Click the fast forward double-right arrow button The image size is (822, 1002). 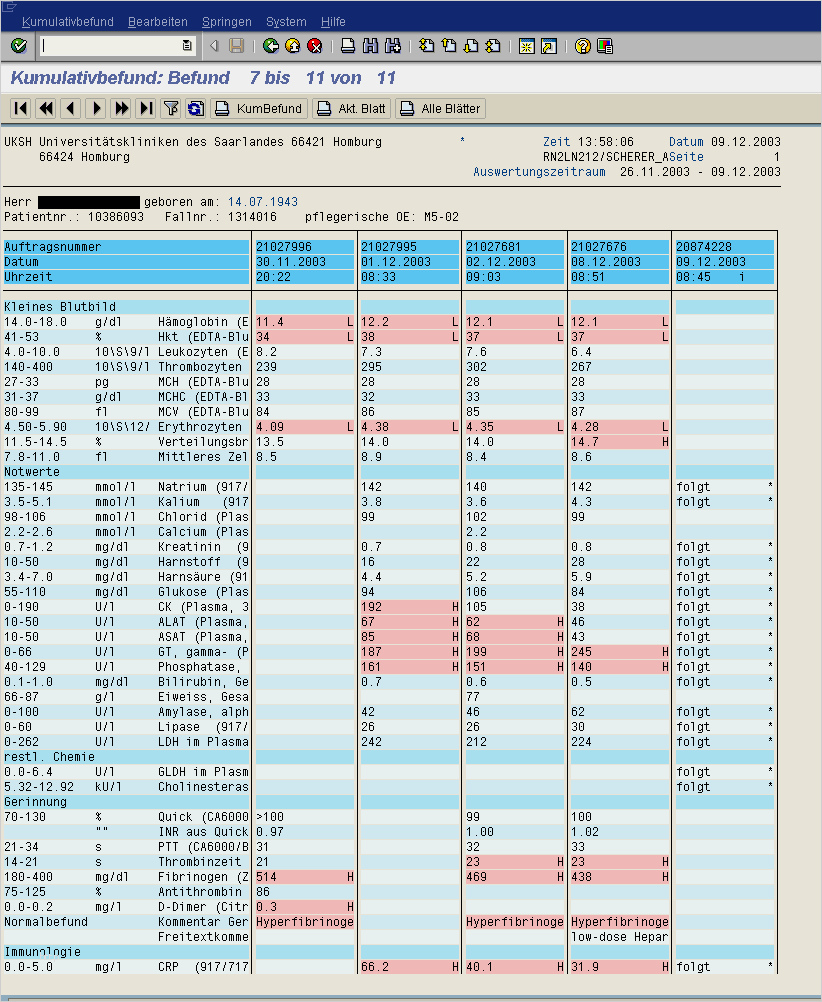click(121, 109)
